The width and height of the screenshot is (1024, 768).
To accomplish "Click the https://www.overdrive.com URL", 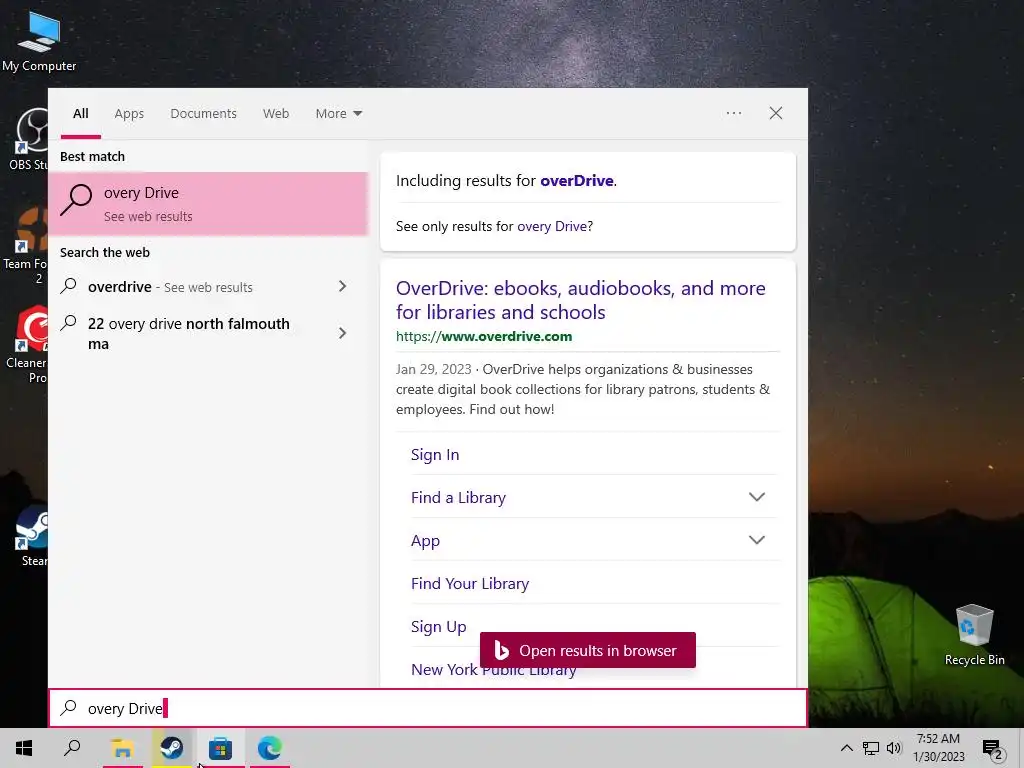I will click(484, 336).
